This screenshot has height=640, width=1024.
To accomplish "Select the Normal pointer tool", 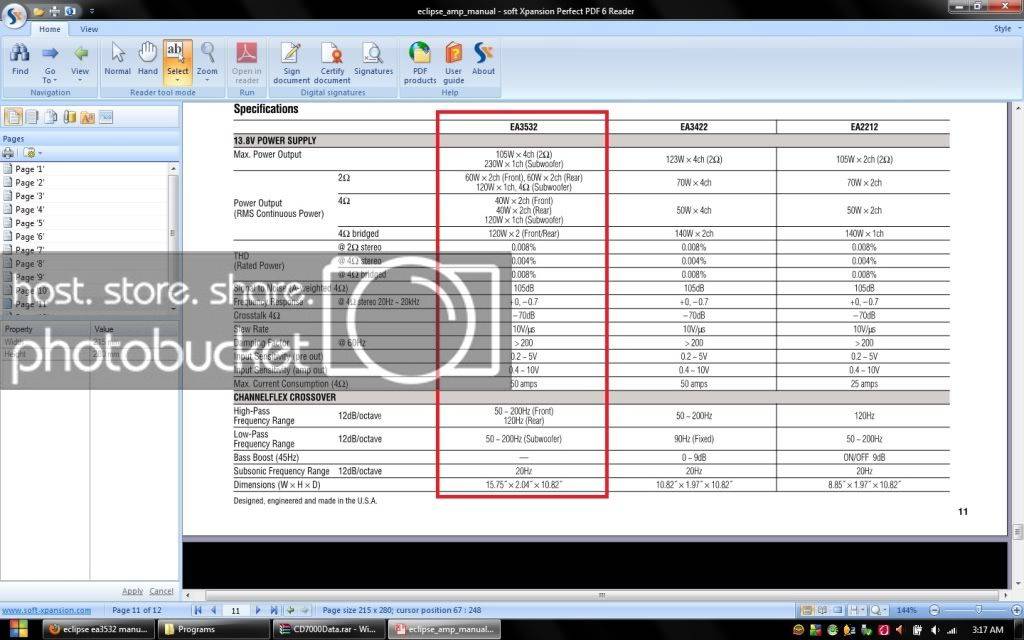I will 118,59.
